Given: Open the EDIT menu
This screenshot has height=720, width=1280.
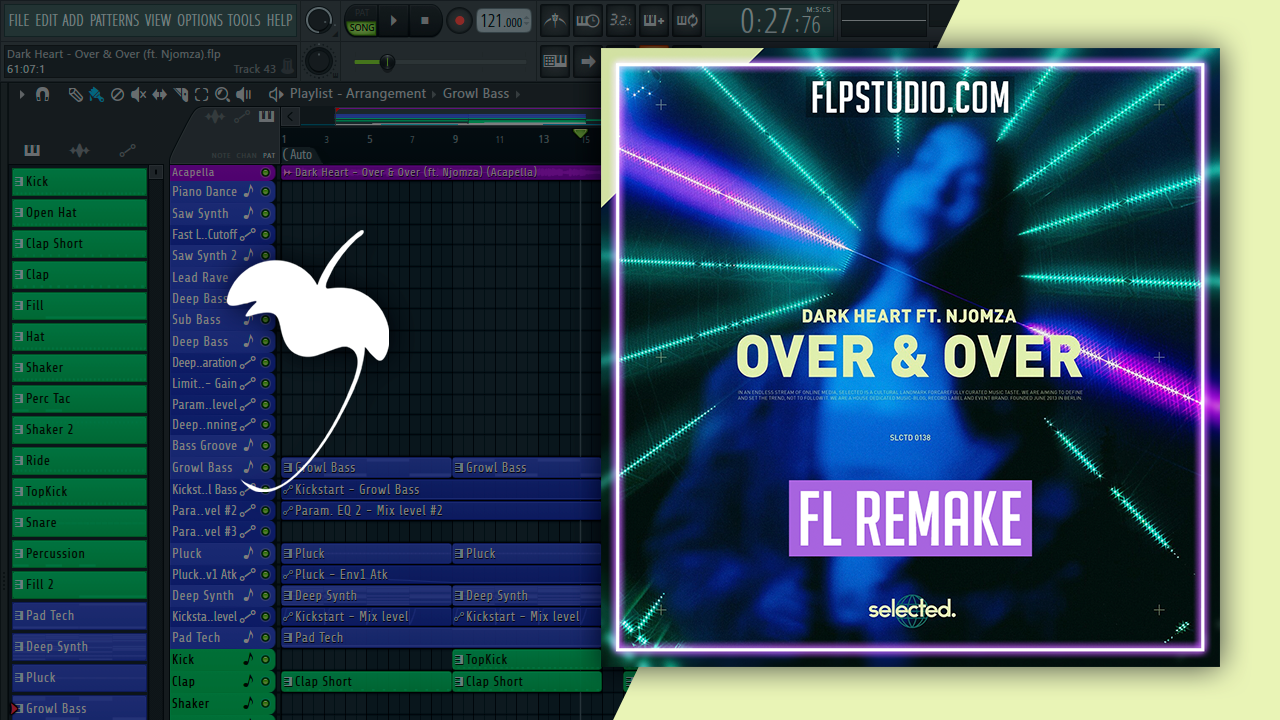Looking at the screenshot, I should pos(46,20).
